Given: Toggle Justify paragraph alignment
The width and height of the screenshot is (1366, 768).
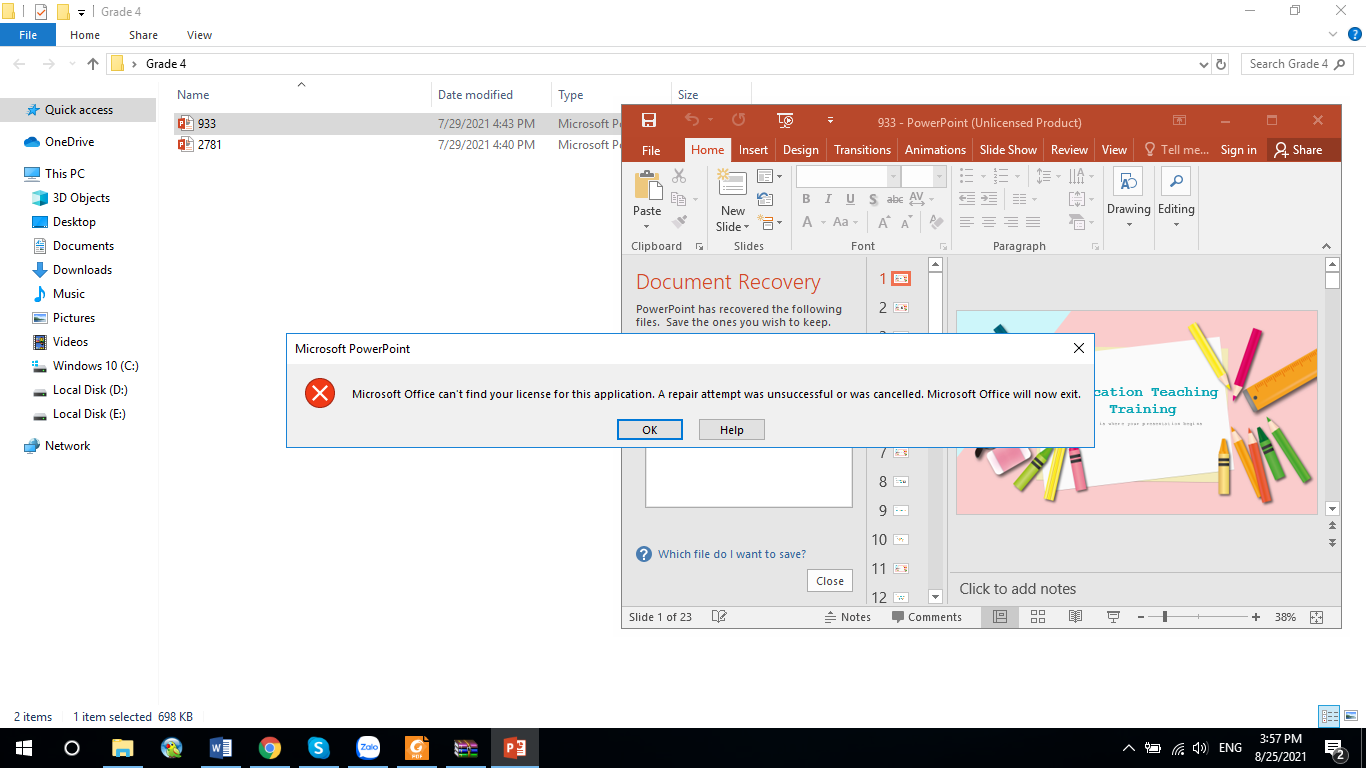Looking at the screenshot, I should tap(1033, 222).
